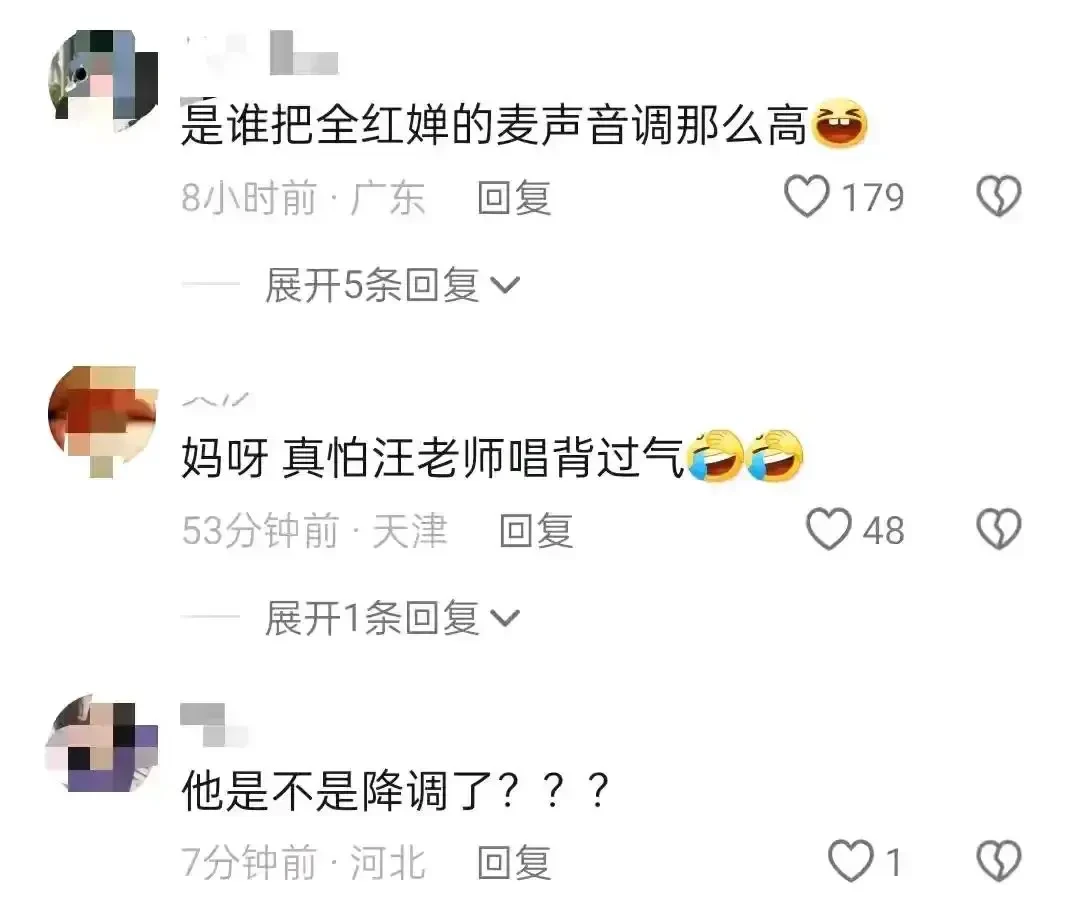Like the 汪老师 comment with 48 likes
The height and width of the screenshot is (916, 1080).
tap(829, 530)
